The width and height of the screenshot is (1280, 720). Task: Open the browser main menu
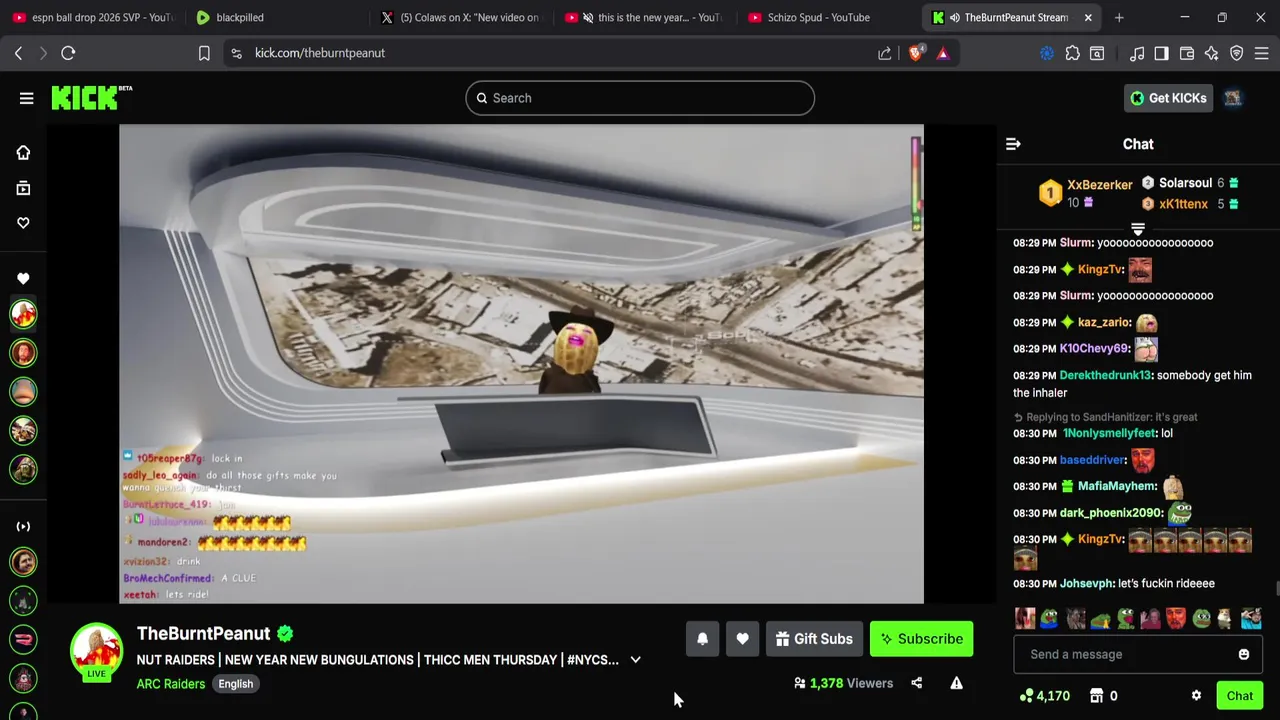(1262, 53)
